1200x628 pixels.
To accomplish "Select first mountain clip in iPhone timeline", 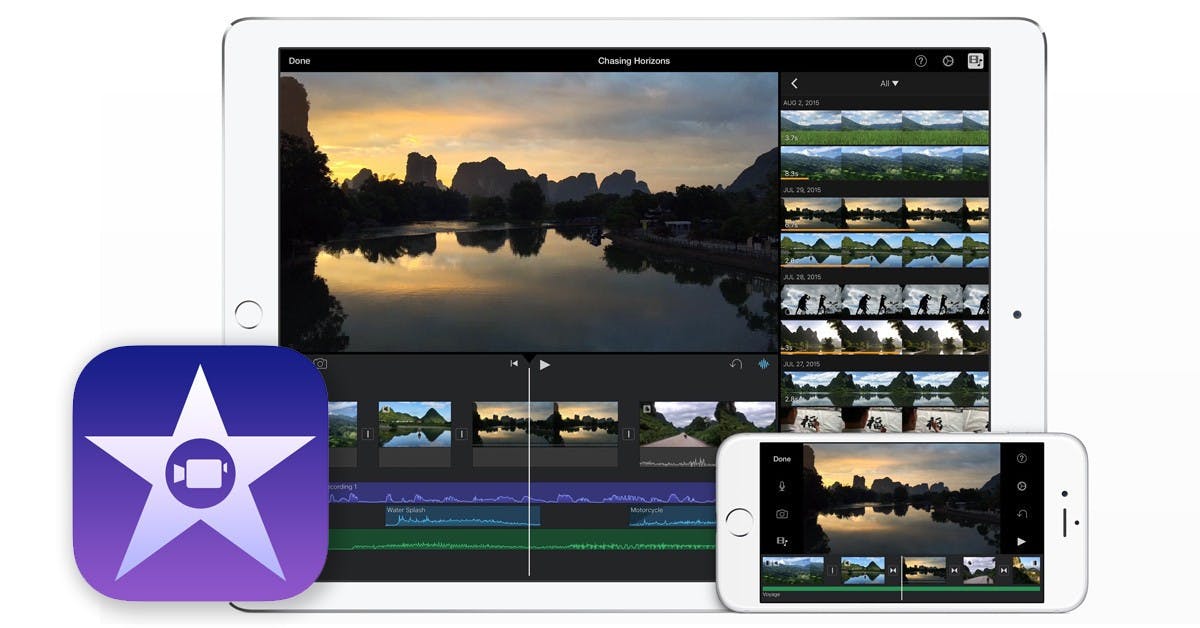I will click(x=792, y=570).
